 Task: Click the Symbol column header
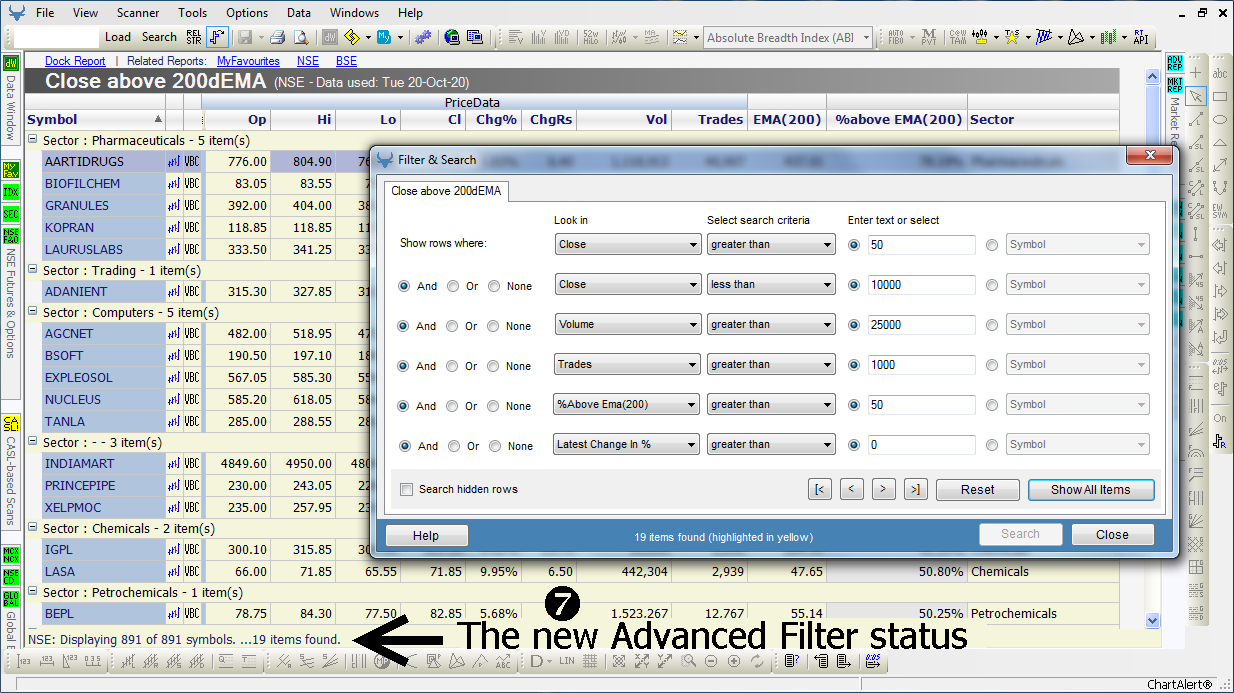(x=95, y=119)
